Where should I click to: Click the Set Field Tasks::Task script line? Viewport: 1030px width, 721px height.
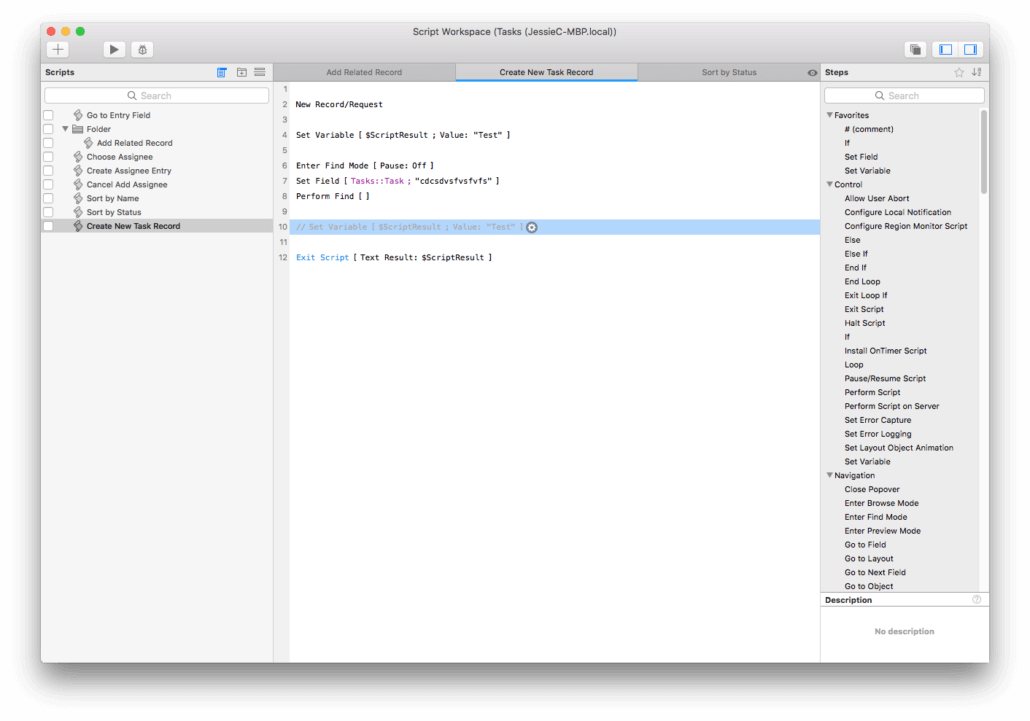click(554, 181)
